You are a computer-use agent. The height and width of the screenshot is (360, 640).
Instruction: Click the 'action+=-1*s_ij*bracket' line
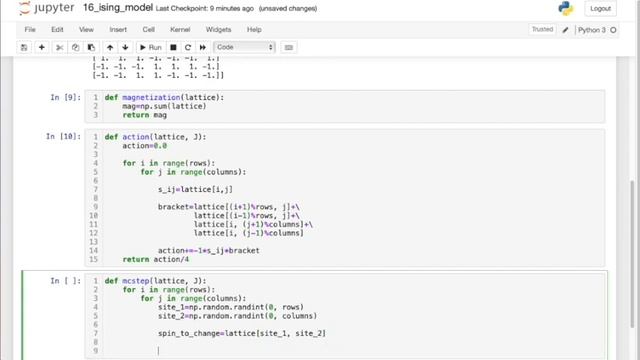point(209,251)
